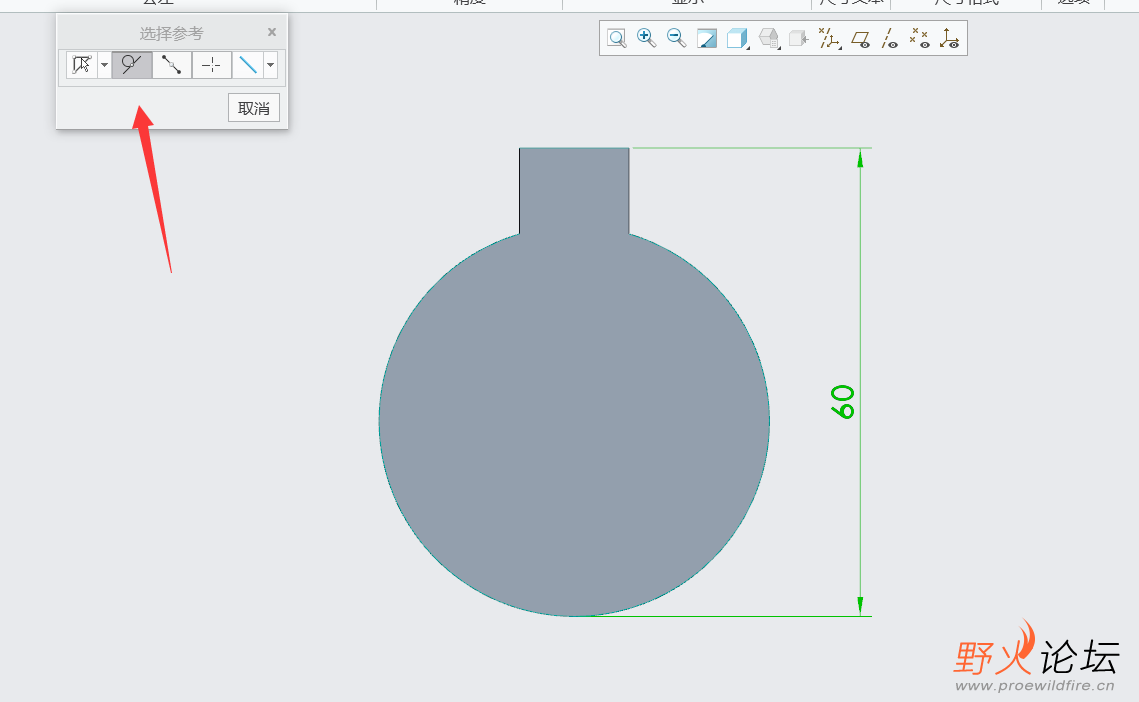Click the Zoom In magnifier icon

coord(647,39)
